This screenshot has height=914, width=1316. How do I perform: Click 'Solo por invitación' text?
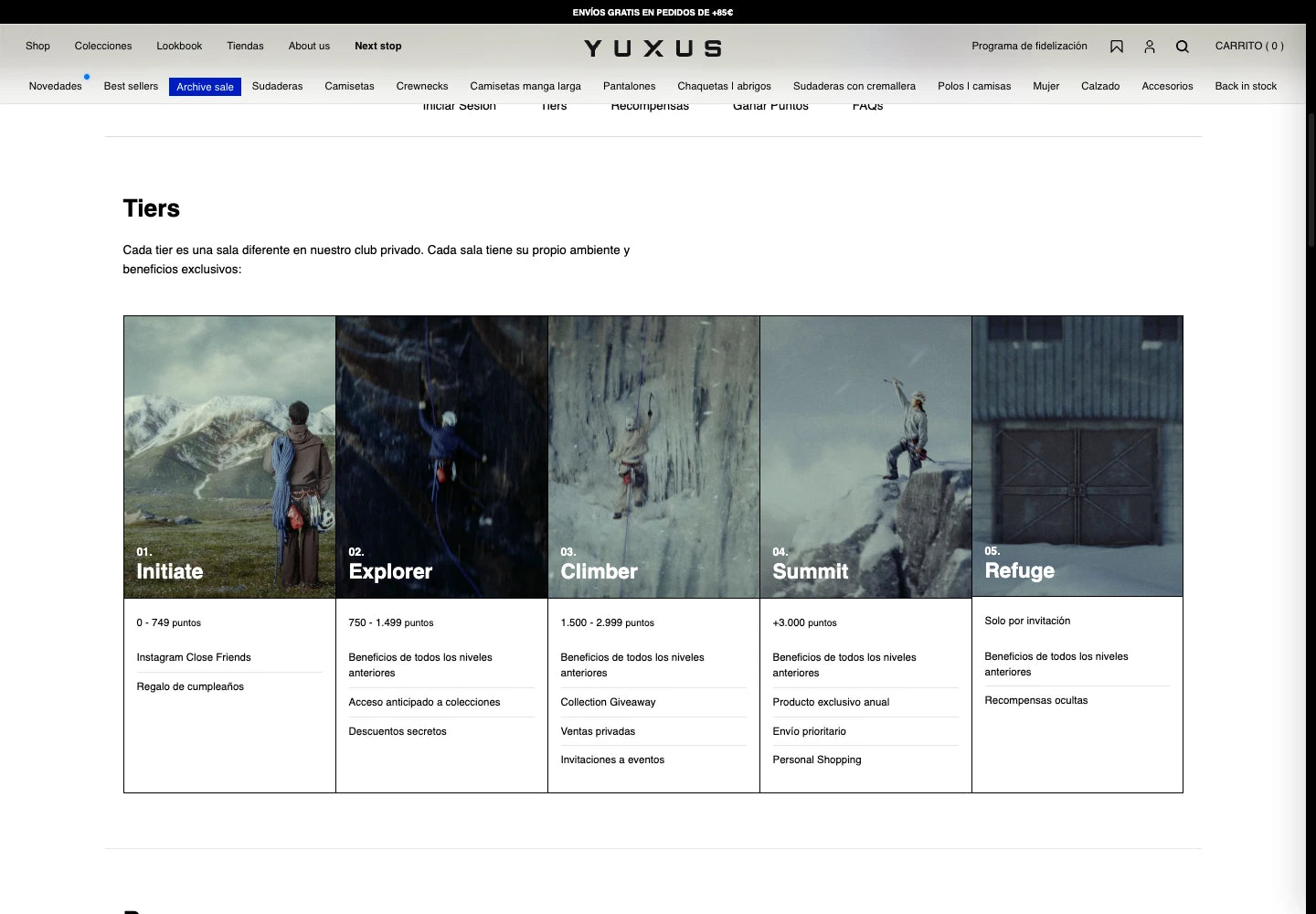(1027, 621)
